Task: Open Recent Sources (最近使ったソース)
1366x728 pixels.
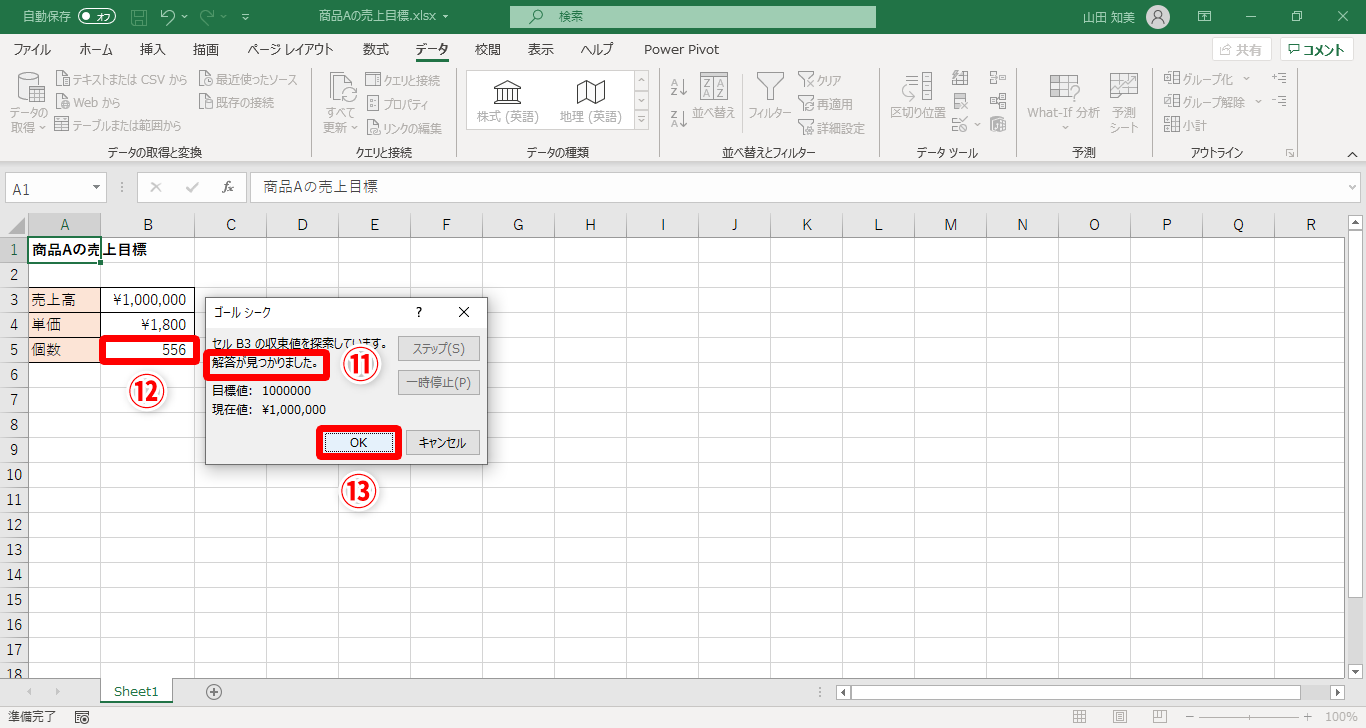Action: pyautogui.click(x=248, y=80)
